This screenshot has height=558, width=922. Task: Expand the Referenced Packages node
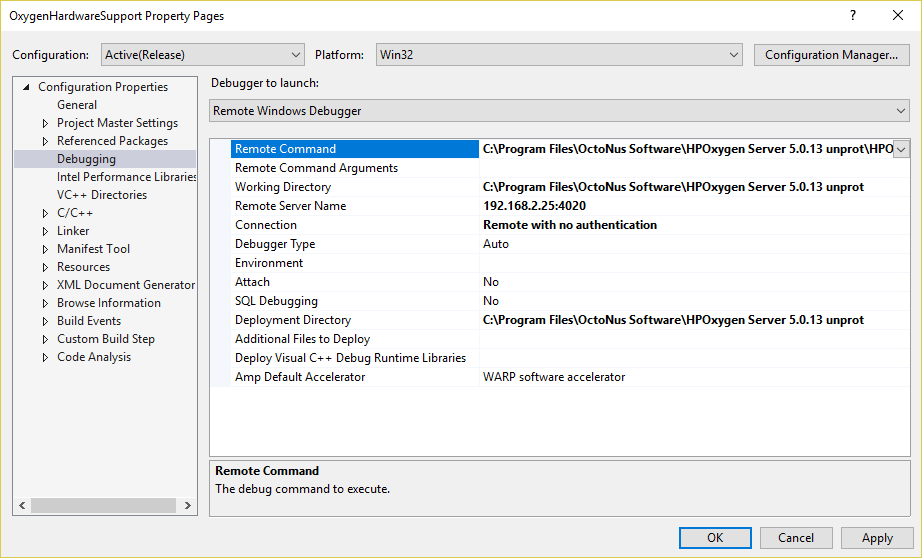tap(45, 141)
